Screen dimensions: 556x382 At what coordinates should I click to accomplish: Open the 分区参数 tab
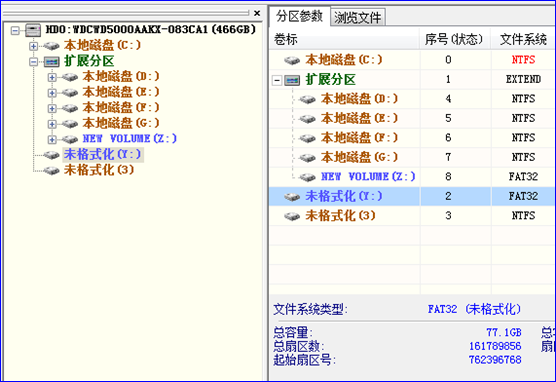(299, 16)
